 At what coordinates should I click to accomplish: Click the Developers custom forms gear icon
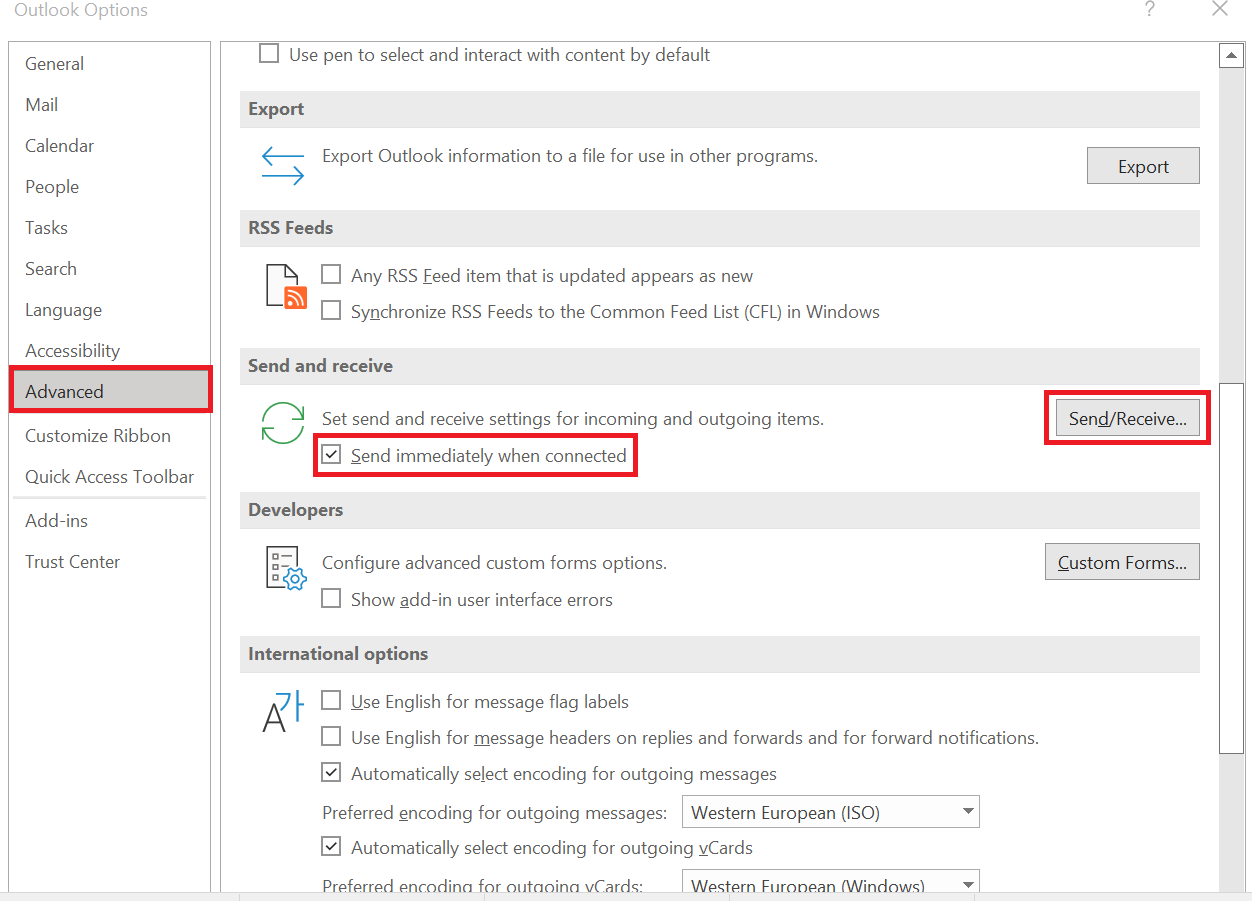285,567
